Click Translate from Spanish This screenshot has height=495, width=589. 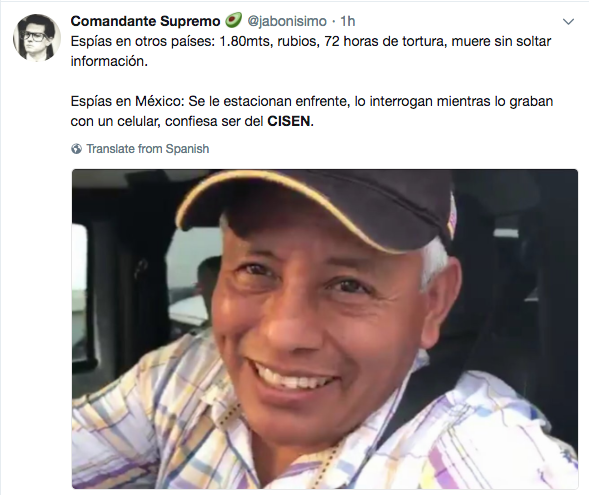pyautogui.click(x=148, y=149)
